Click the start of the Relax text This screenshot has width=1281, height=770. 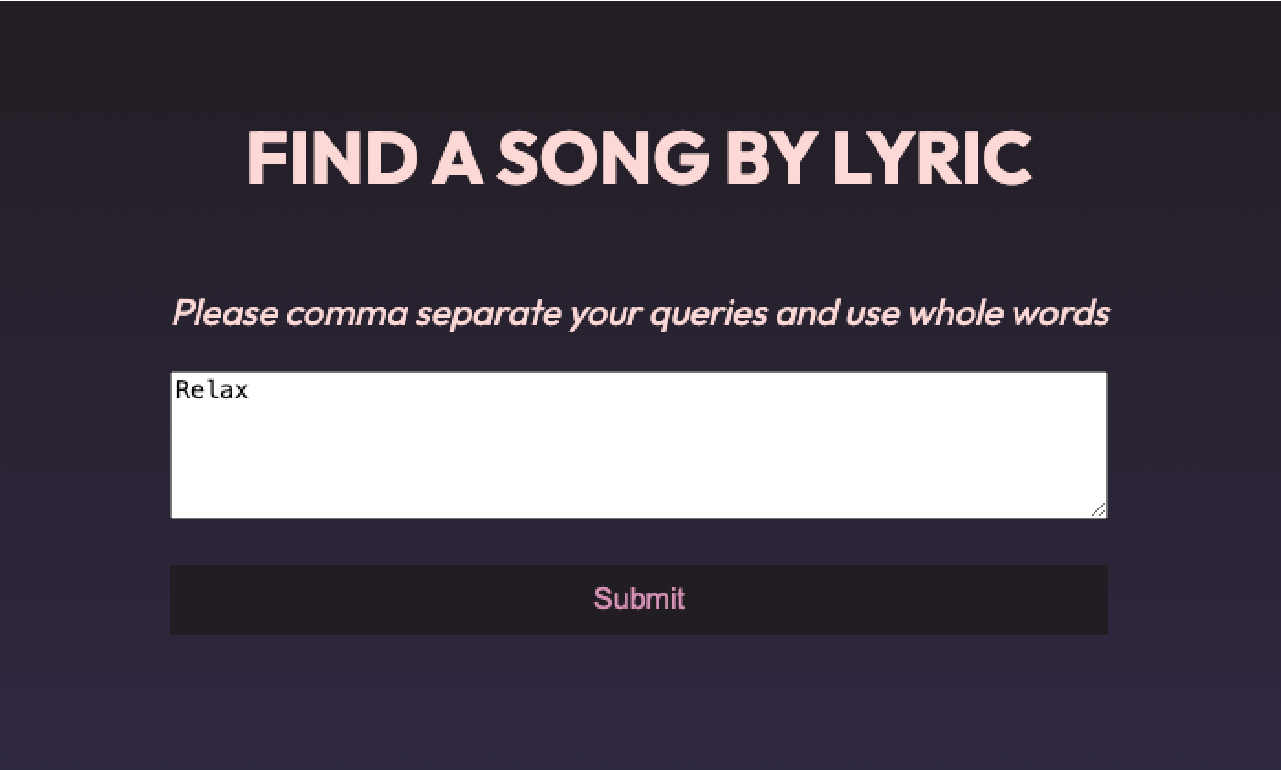[176, 390]
